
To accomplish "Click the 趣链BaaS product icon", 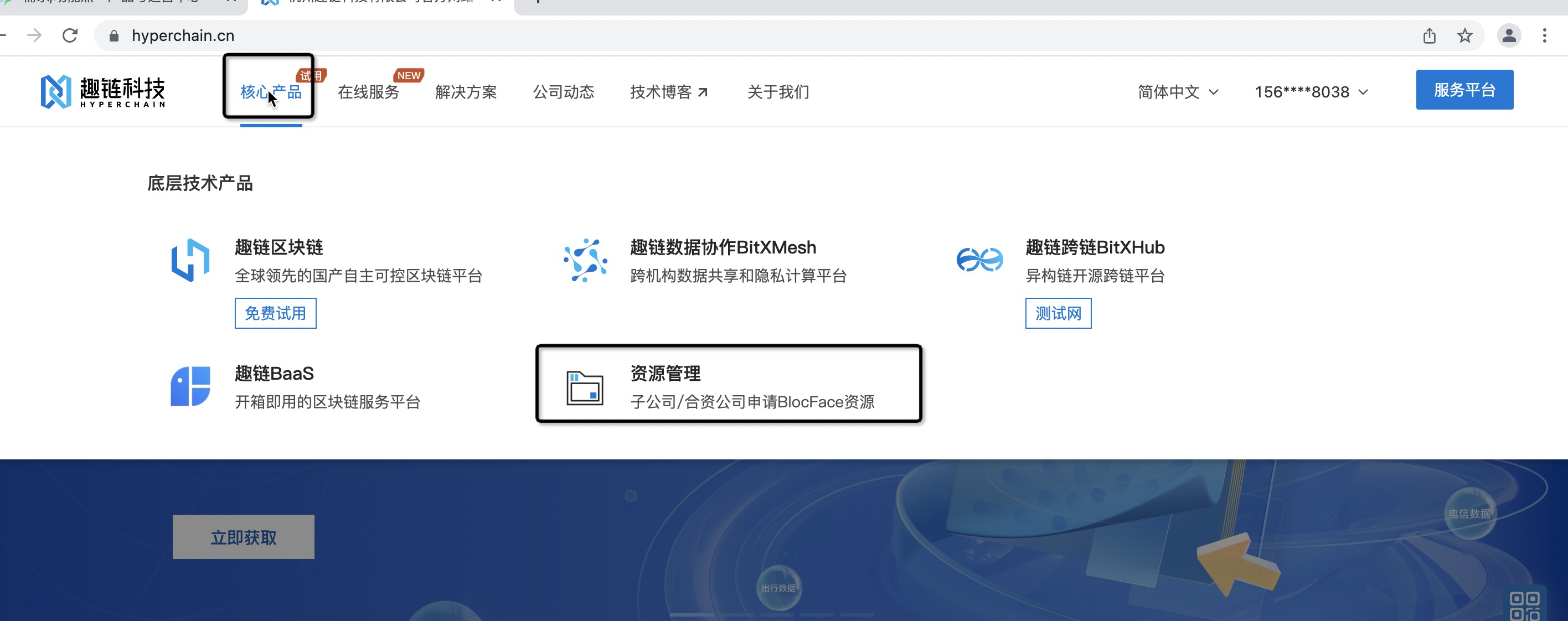I will (190, 386).
